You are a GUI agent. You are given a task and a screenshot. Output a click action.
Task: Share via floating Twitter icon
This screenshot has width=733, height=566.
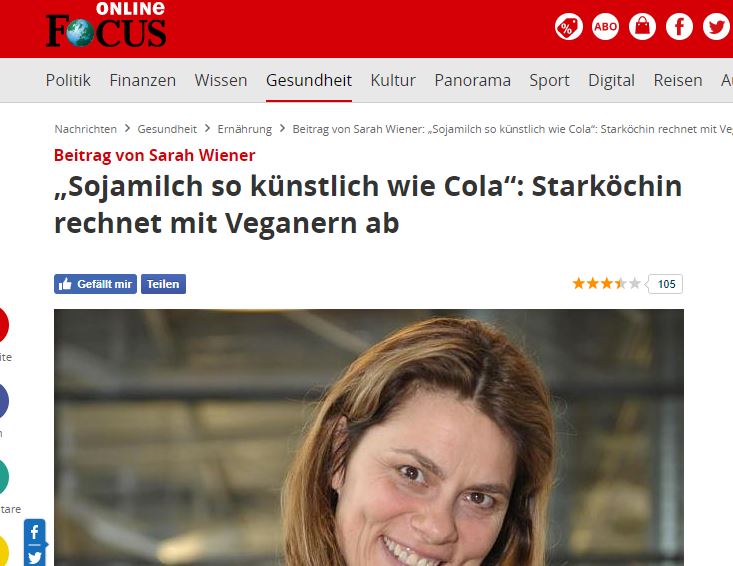(35, 557)
